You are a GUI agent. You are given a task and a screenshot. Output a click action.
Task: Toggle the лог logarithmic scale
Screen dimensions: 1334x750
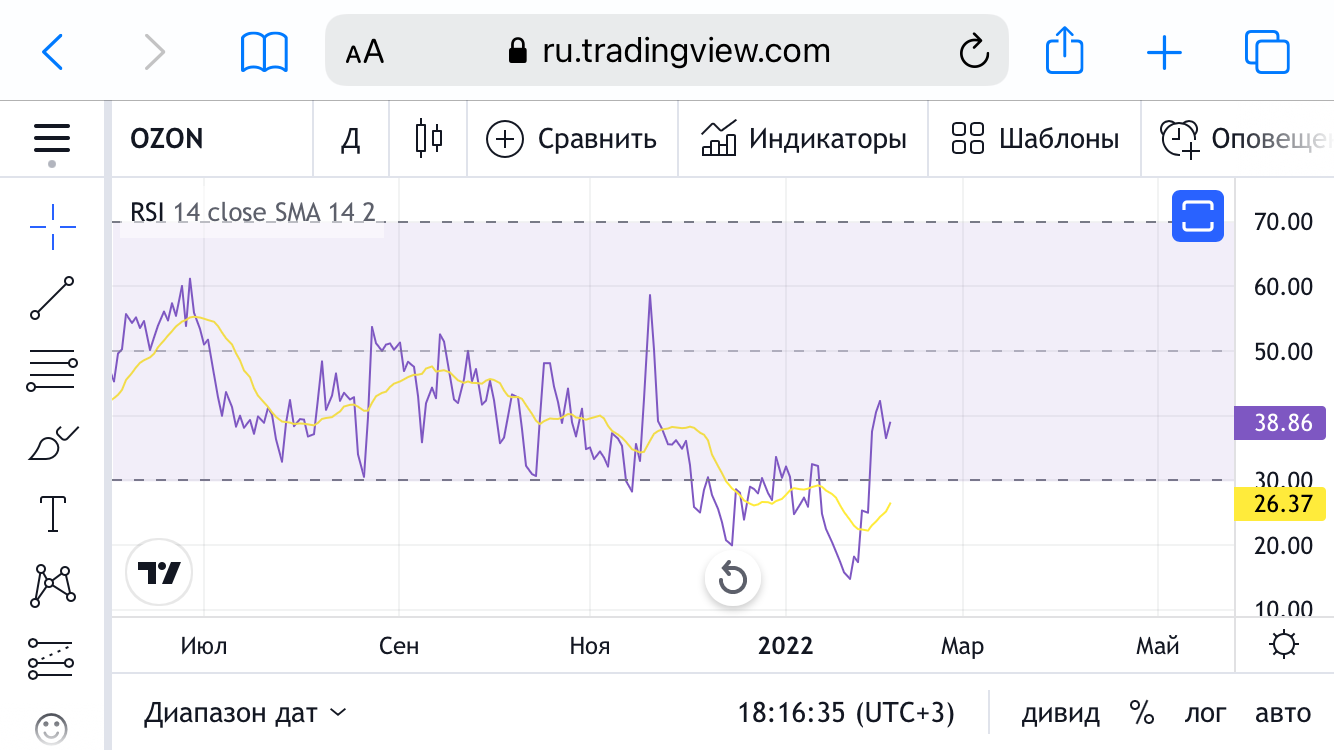[x=1205, y=713]
